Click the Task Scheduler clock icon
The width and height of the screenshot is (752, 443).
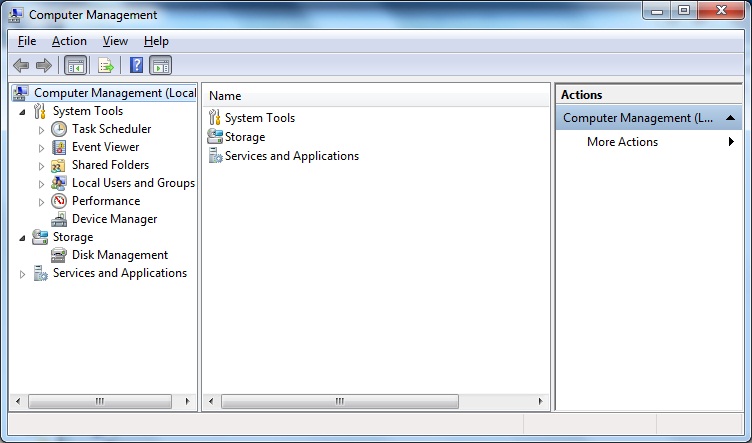[59, 129]
